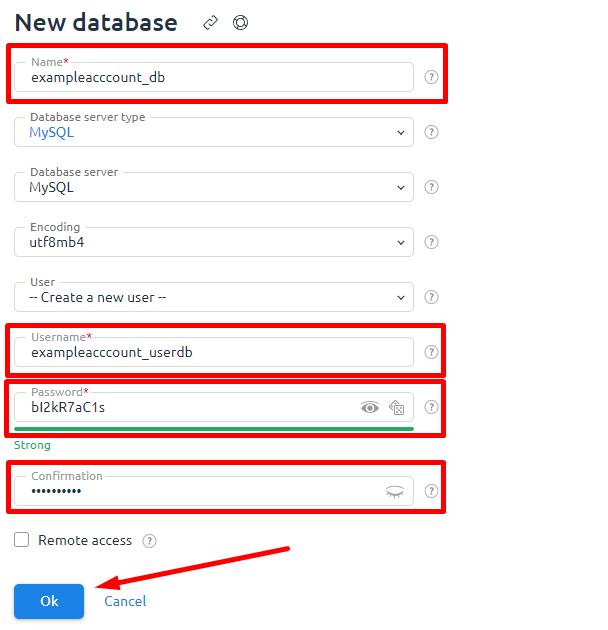Click help icon next to Remote access
608x630 pixels.
point(149,541)
